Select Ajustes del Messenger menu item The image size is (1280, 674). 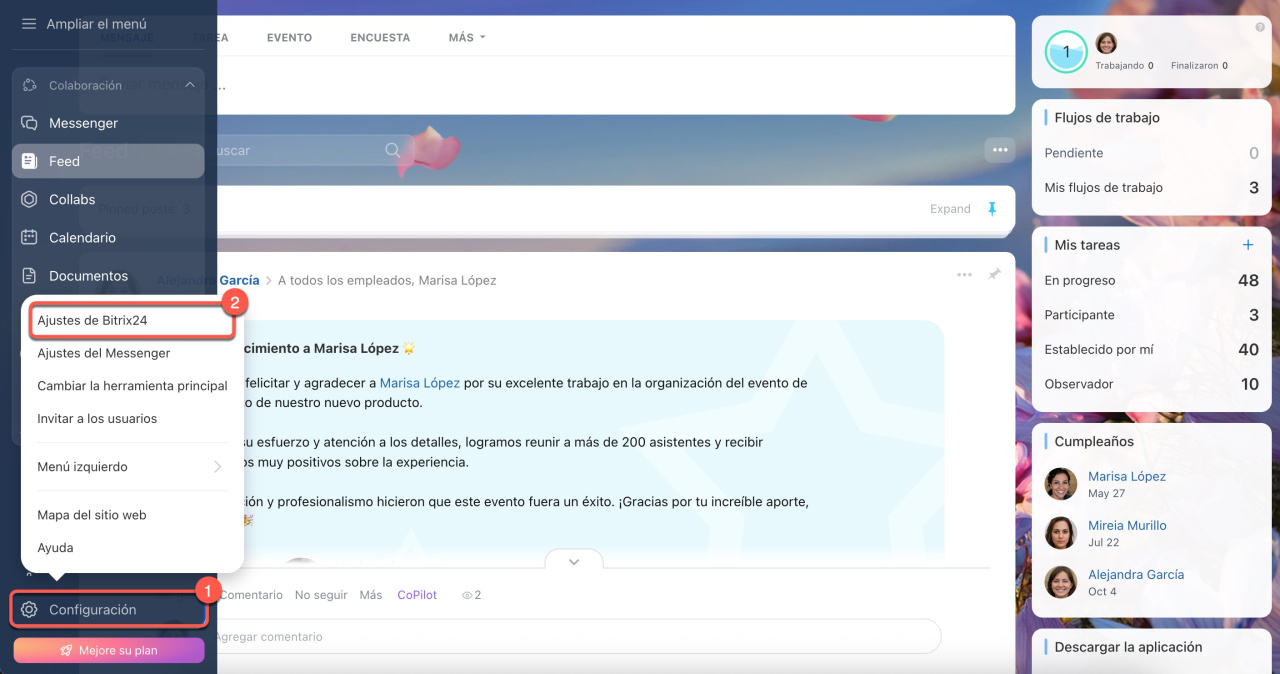coord(104,353)
